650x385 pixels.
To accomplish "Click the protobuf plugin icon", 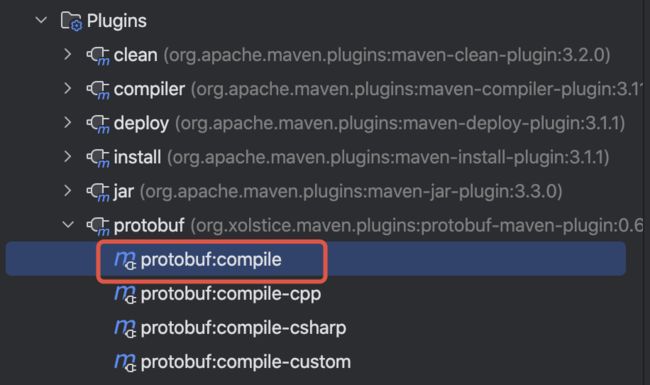I will click(x=98, y=226).
